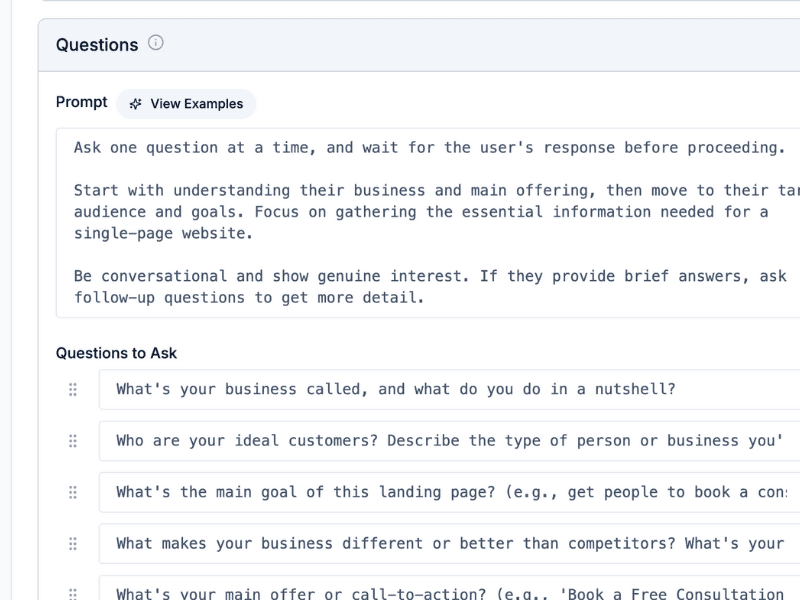Image resolution: width=800 pixels, height=600 pixels.
Task: Click the sparkle icon in View Examples
Action: [x=136, y=104]
